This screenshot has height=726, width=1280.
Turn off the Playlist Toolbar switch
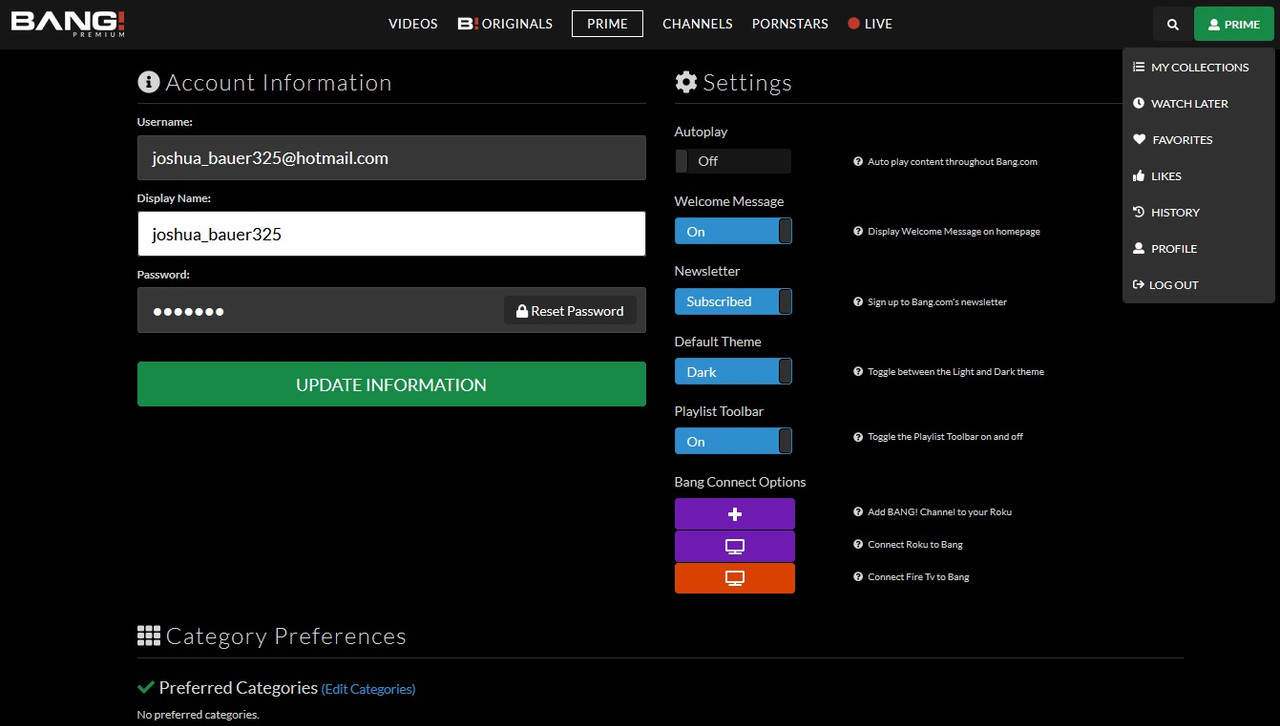point(733,441)
